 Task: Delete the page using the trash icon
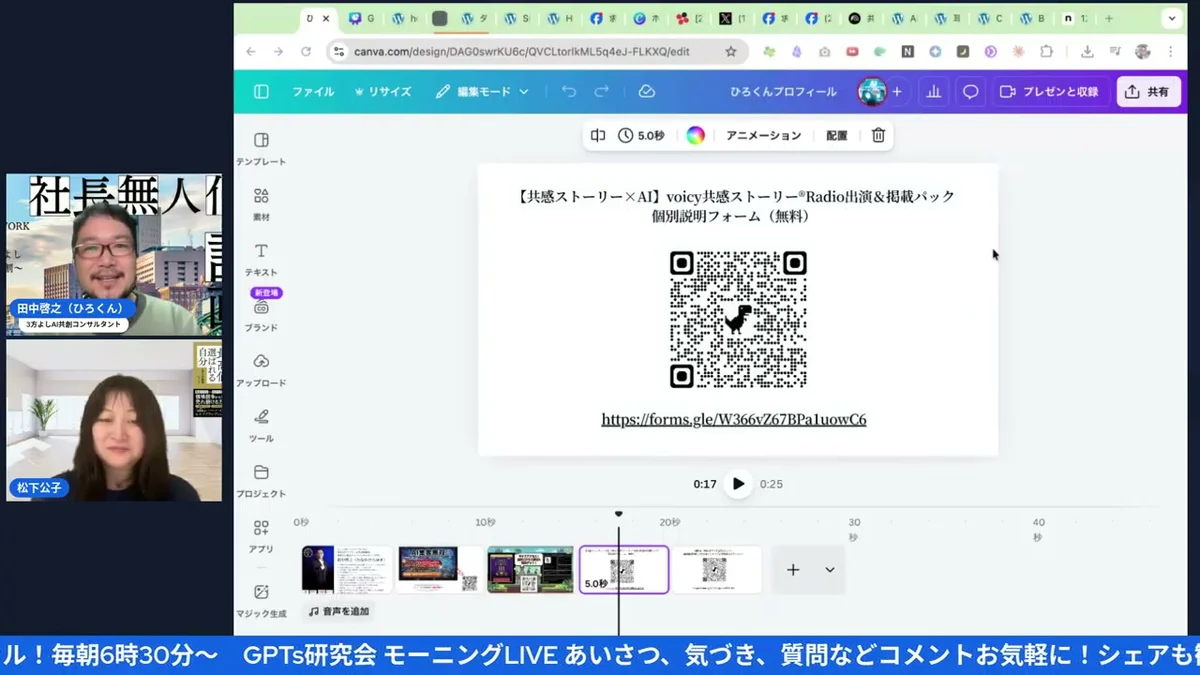click(x=878, y=134)
